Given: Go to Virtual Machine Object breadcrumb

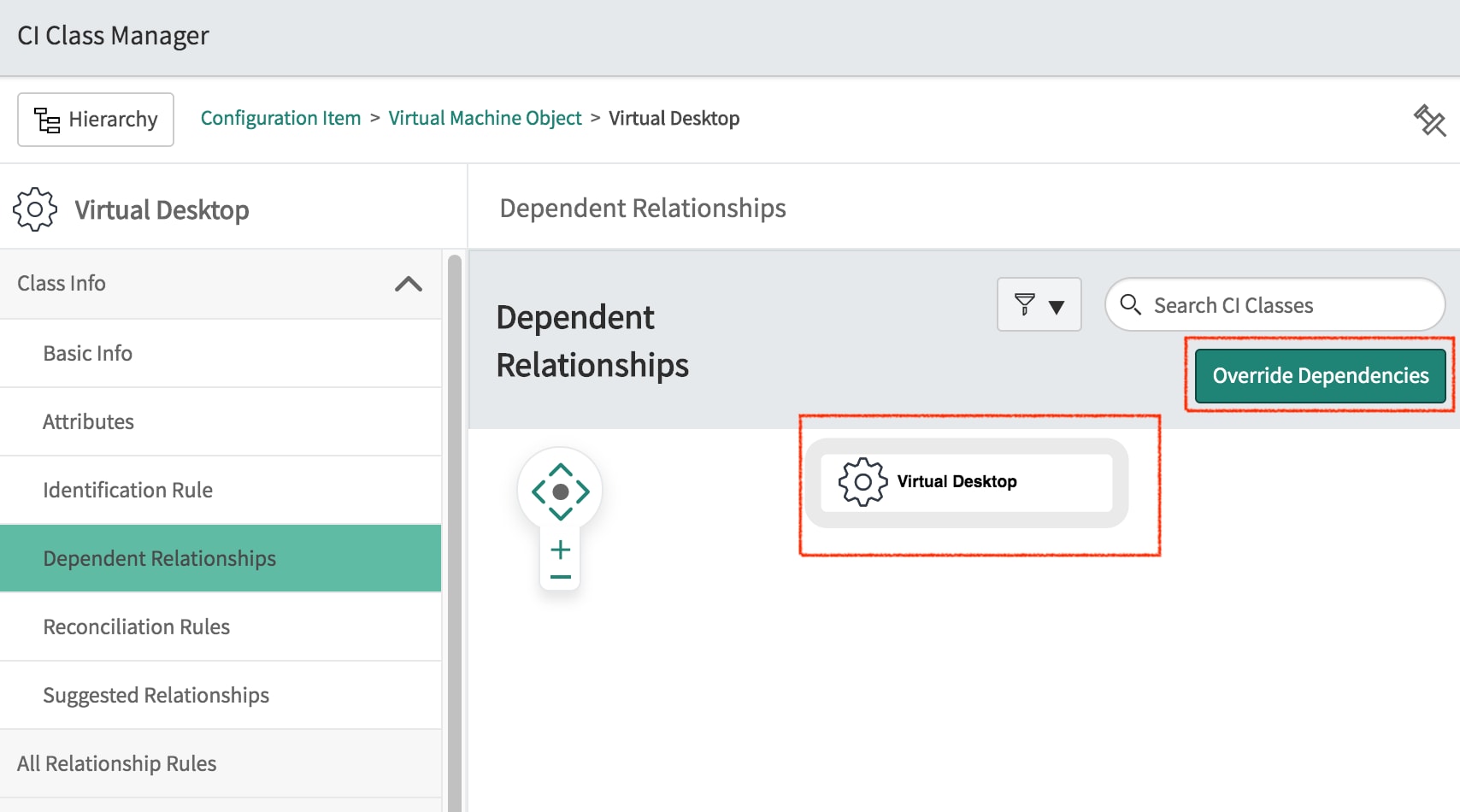Looking at the screenshot, I should (x=485, y=119).
